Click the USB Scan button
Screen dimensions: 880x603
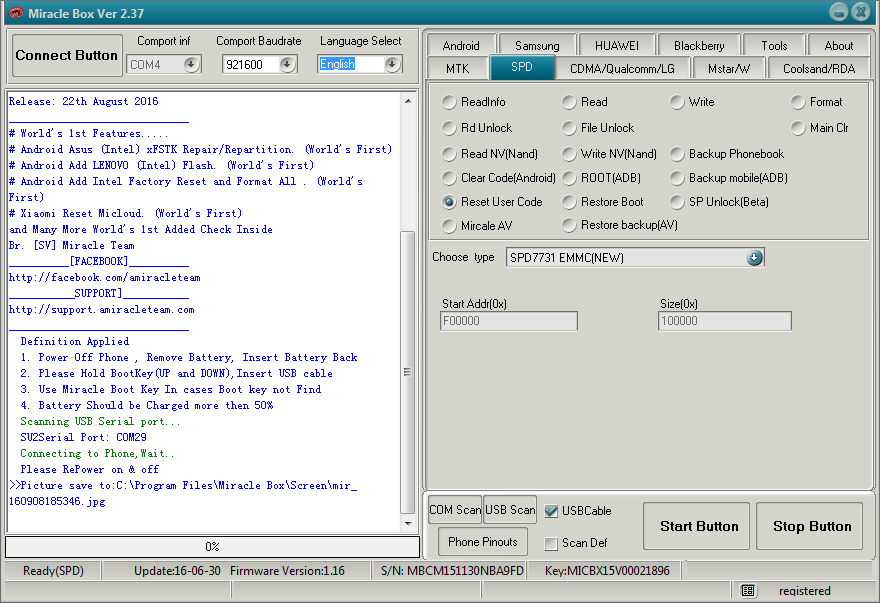(x=510, y=510)
